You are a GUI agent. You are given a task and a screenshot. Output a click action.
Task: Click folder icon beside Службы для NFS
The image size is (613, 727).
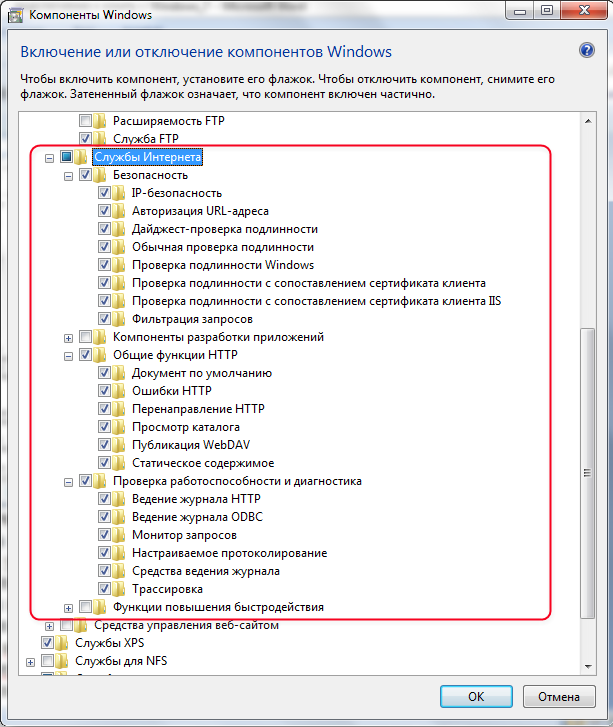[62, 661]
